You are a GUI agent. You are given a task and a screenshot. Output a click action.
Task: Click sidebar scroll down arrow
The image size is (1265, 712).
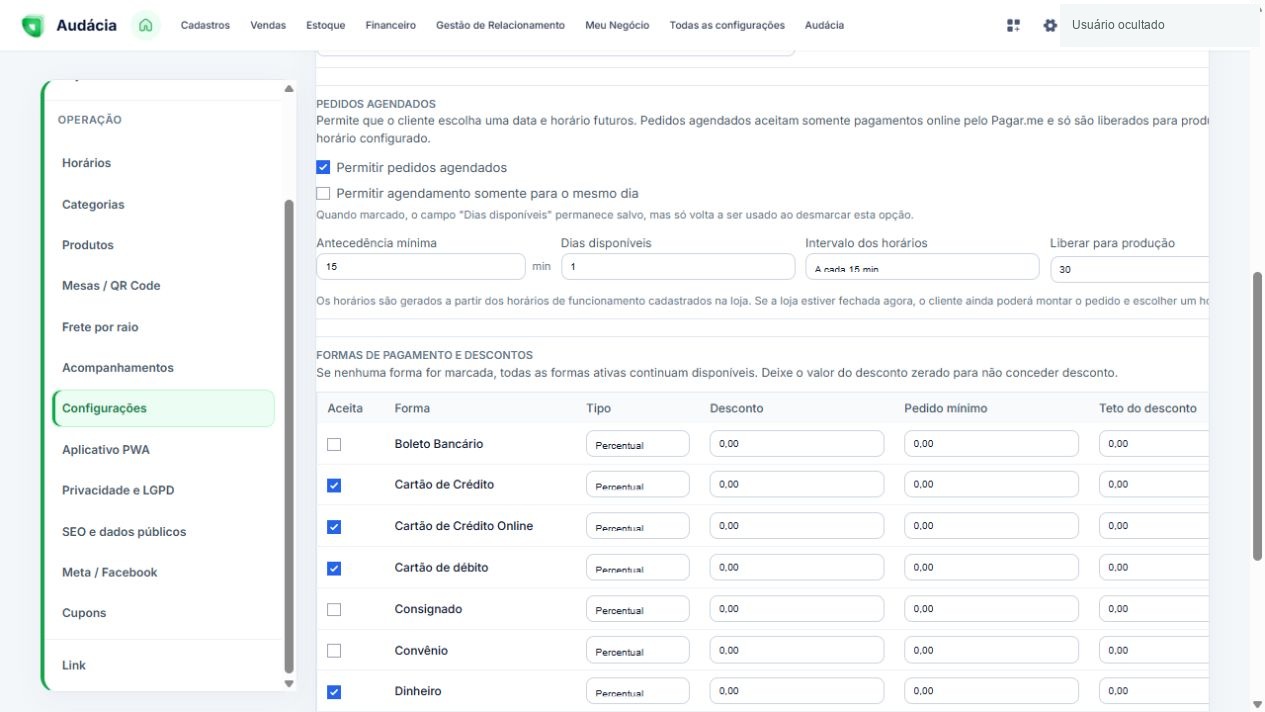click(x=289, y=684)
